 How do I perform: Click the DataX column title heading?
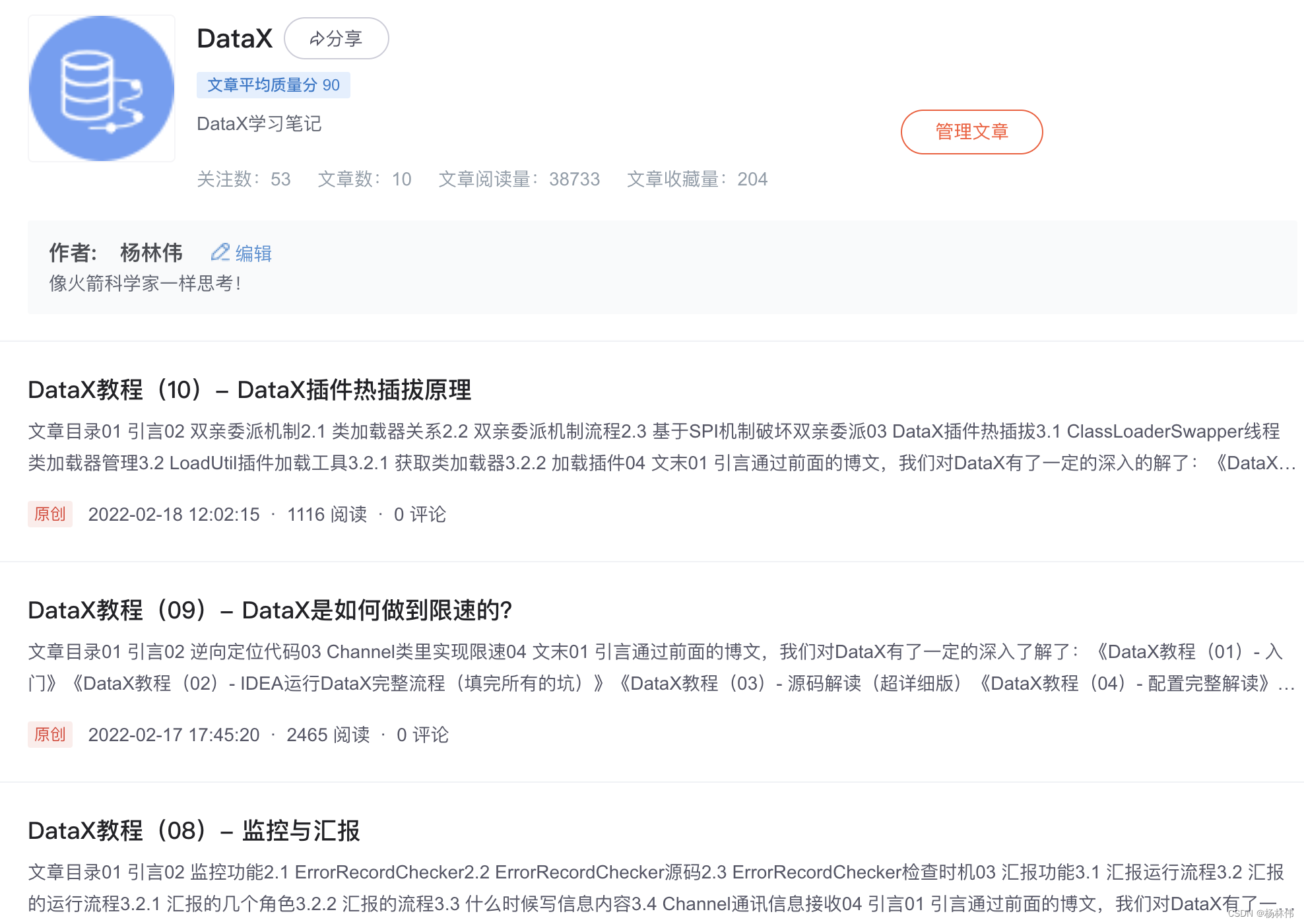pyautogui.click(x=235, y=38)
